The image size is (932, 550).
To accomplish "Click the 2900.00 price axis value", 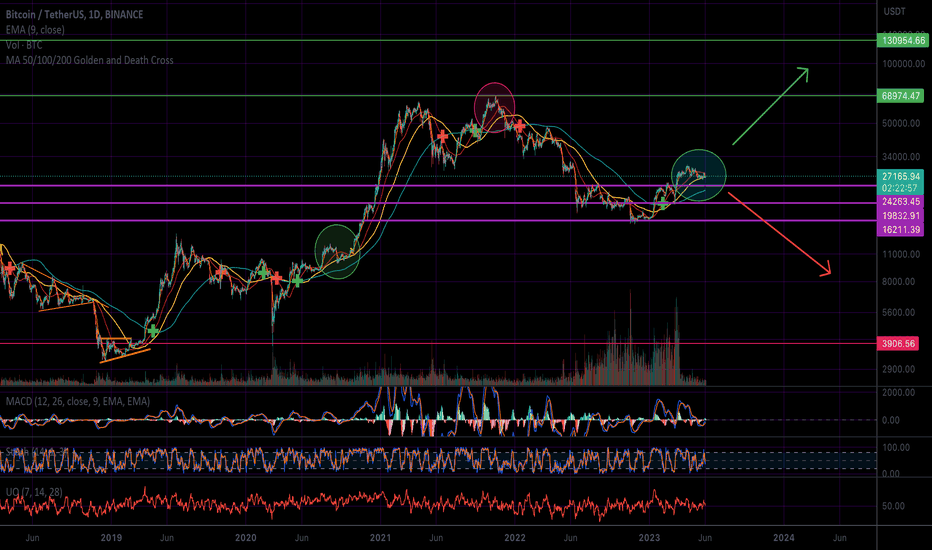I will tap(899, 369).
